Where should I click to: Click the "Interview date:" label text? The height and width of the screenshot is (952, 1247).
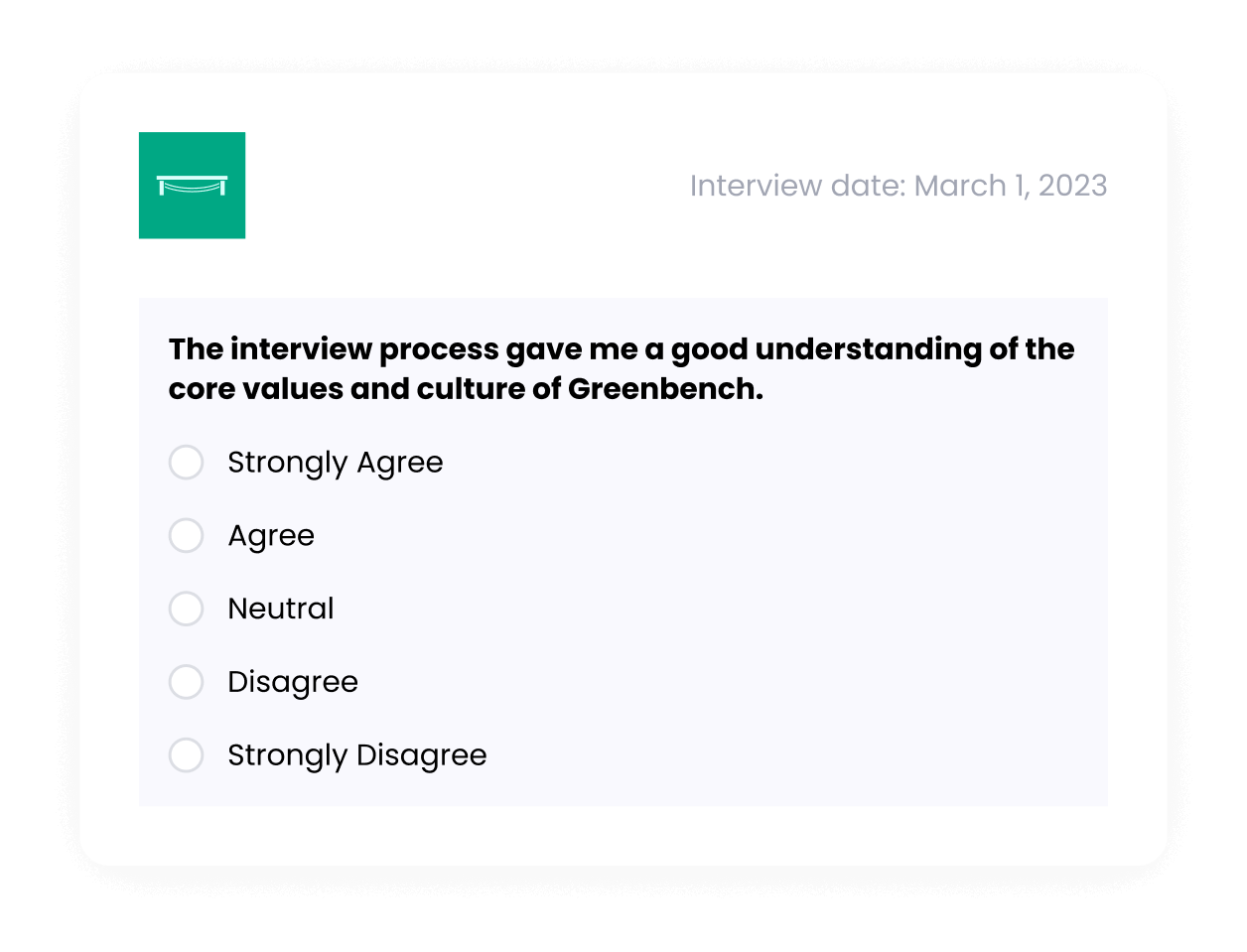click(798, 186)
